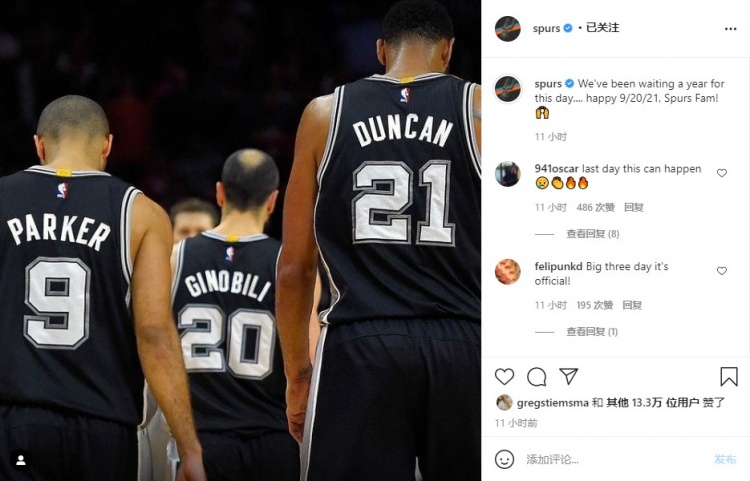Show tagged people icon on photo
Viewport: 750px width, 481px height.
pyautogui.click(x=21, y=460)
